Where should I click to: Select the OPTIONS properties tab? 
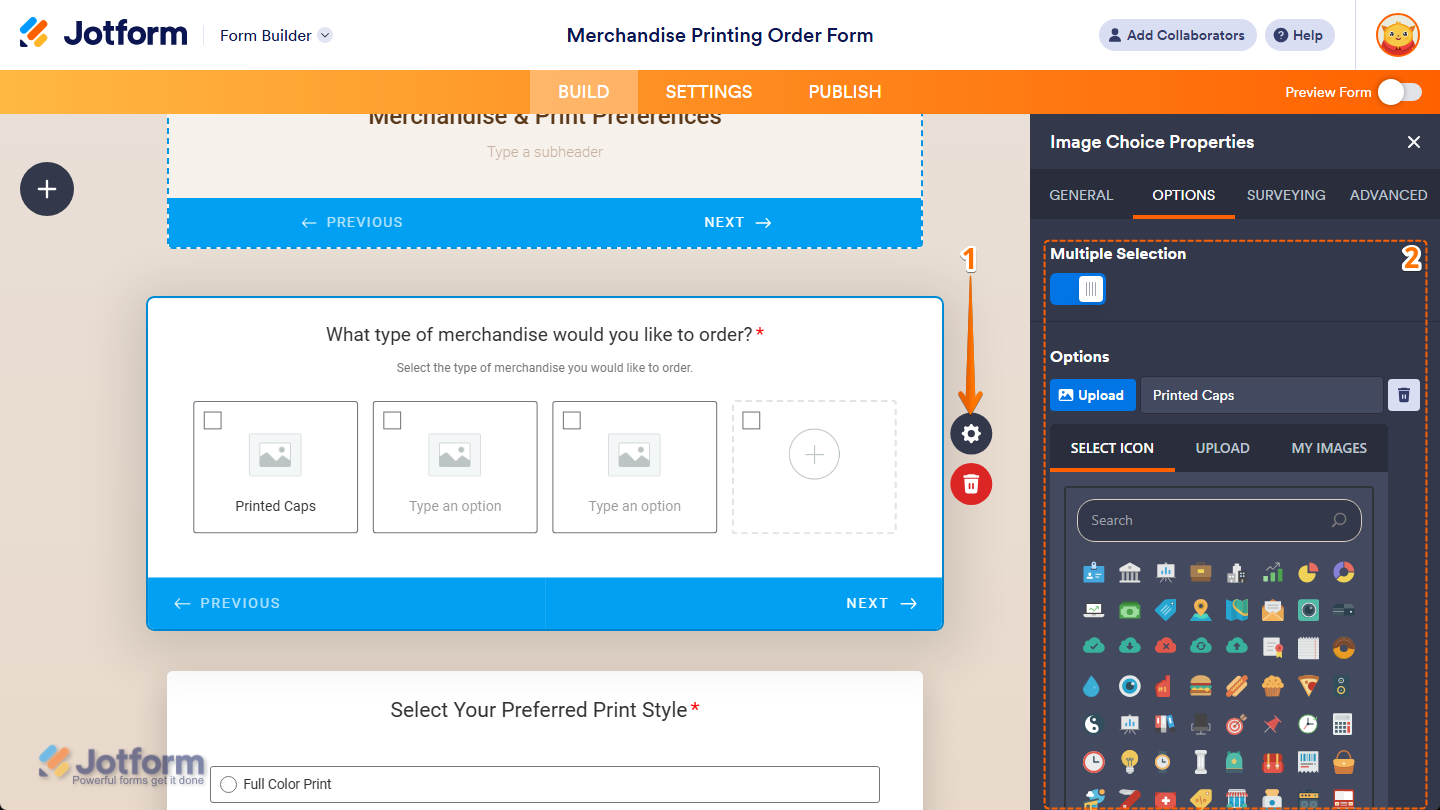coord(1184,195)
